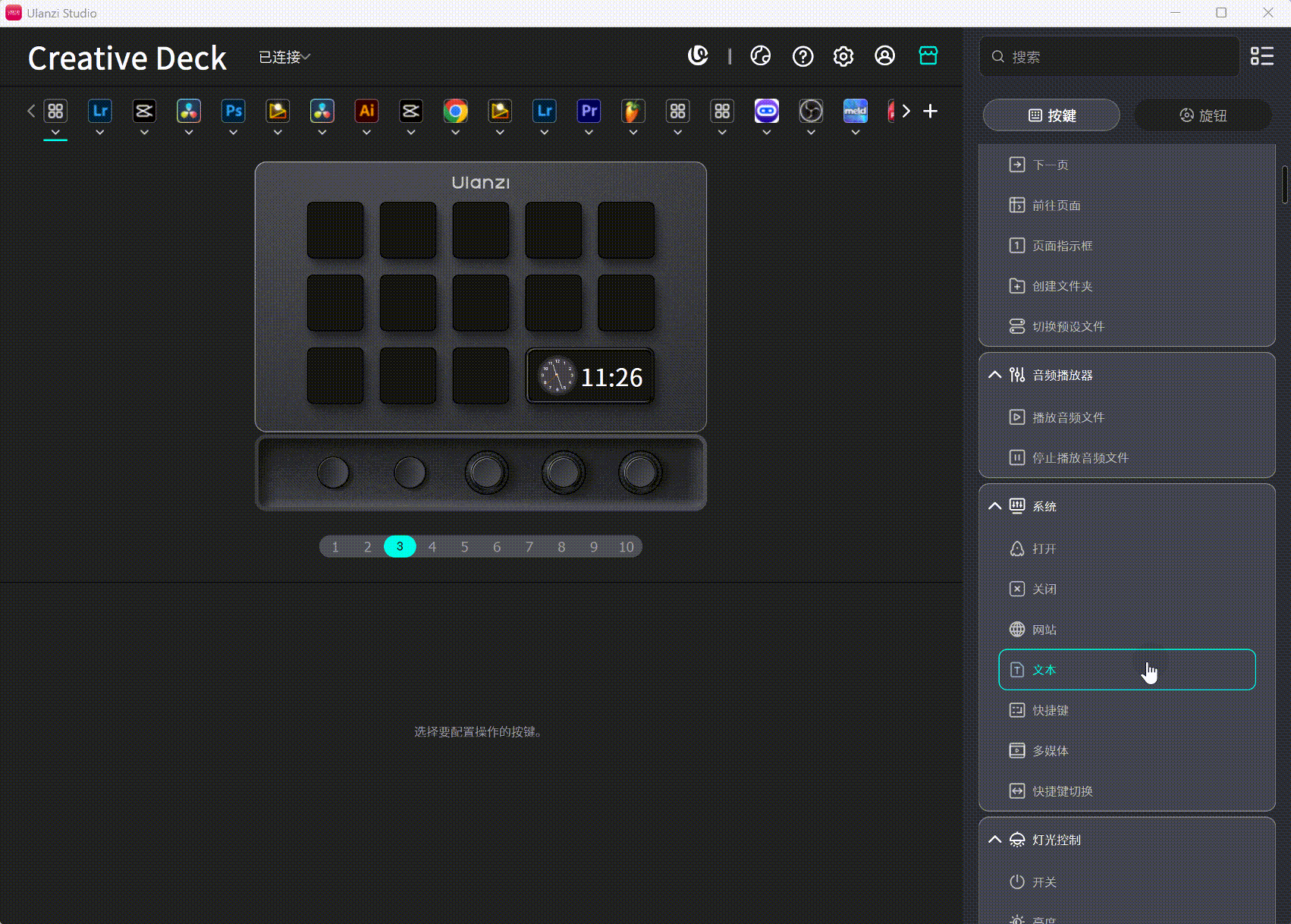Expand the 灯光控制 section chevron

click(994, 840)
